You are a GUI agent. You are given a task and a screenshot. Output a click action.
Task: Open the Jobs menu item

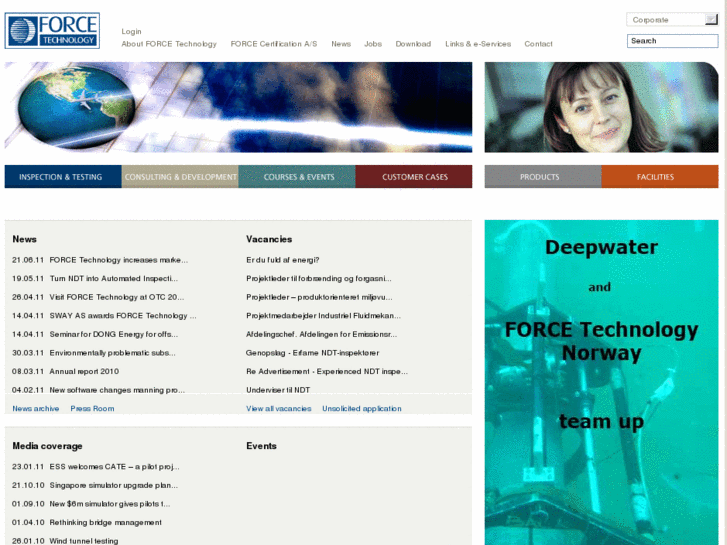click(373, 44)
